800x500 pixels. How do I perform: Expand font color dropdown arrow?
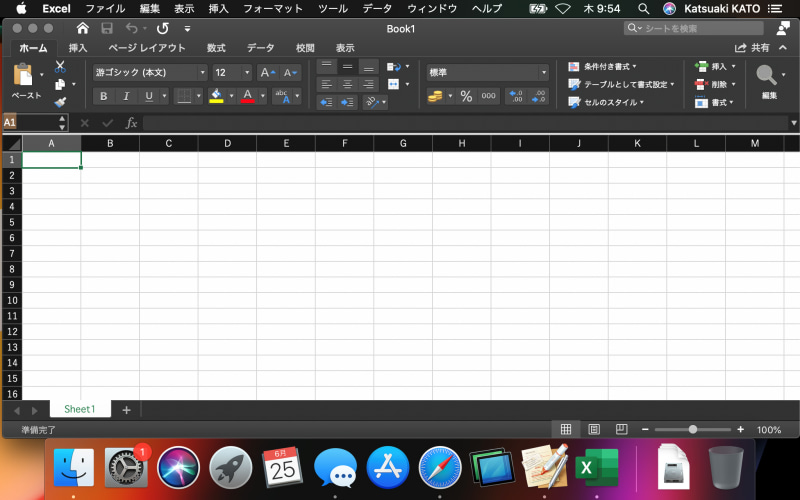pos(263,96)
